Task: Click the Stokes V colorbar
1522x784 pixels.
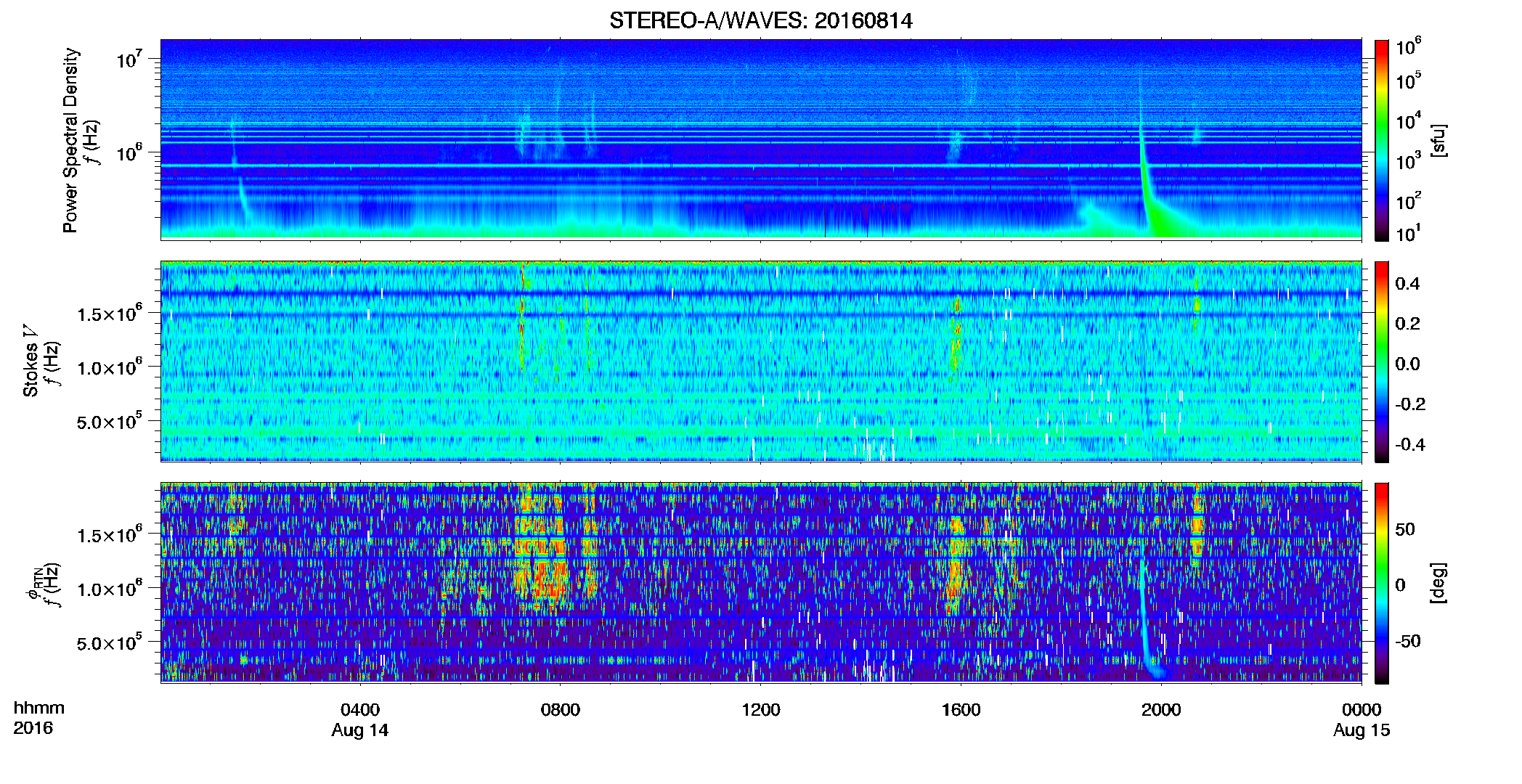Action: 1382,362
